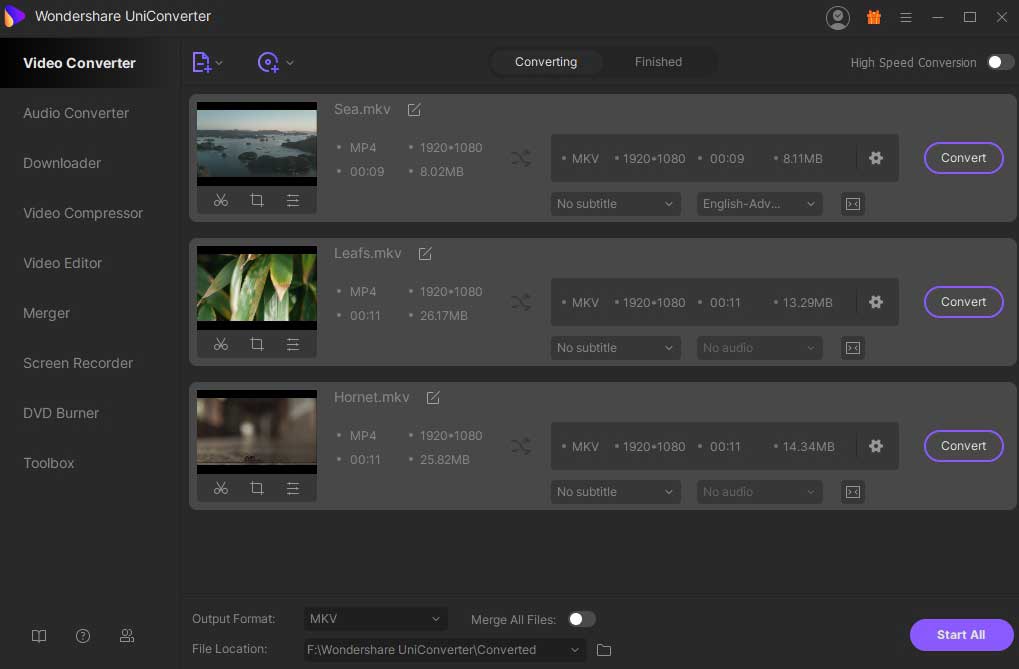Click the crop icon under Leafs.mkv thumbnail
Image resolution: width=1019 pixels, height=669 pixels.
click(257, 345)
